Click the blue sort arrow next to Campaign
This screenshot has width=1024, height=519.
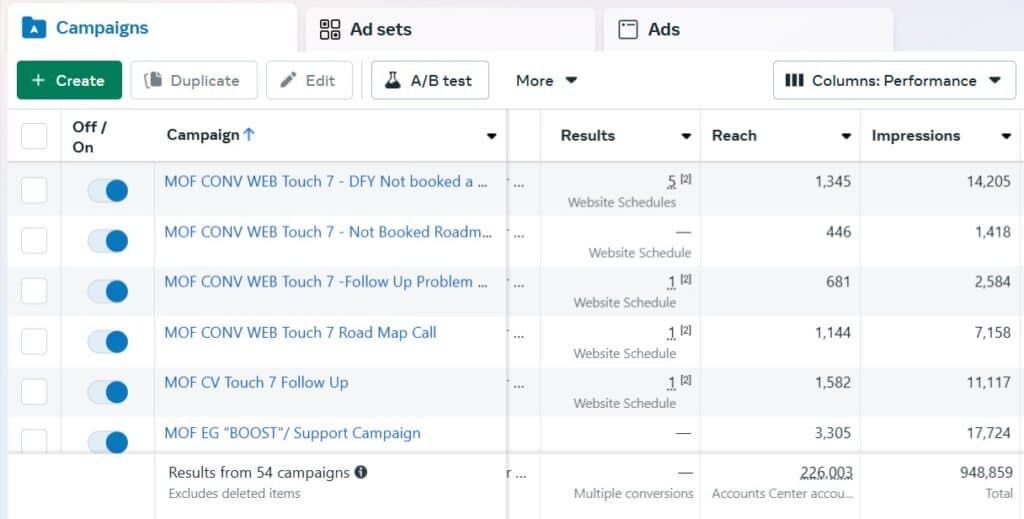[x=249, y=135]
